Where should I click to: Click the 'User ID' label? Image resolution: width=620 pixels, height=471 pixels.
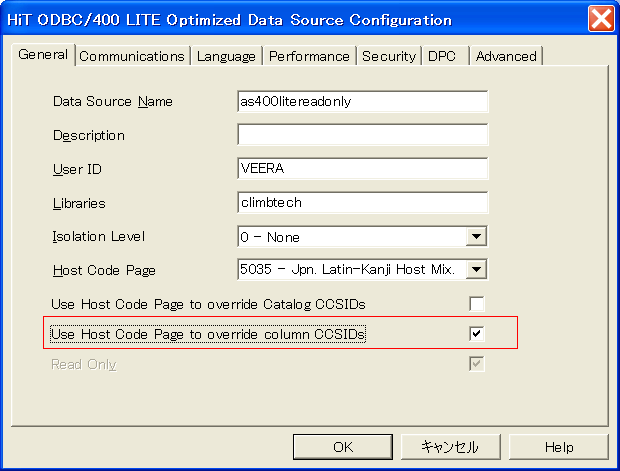77,169
